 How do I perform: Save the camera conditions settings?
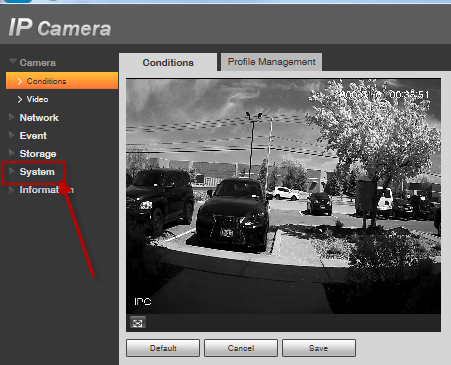(319, 348)
